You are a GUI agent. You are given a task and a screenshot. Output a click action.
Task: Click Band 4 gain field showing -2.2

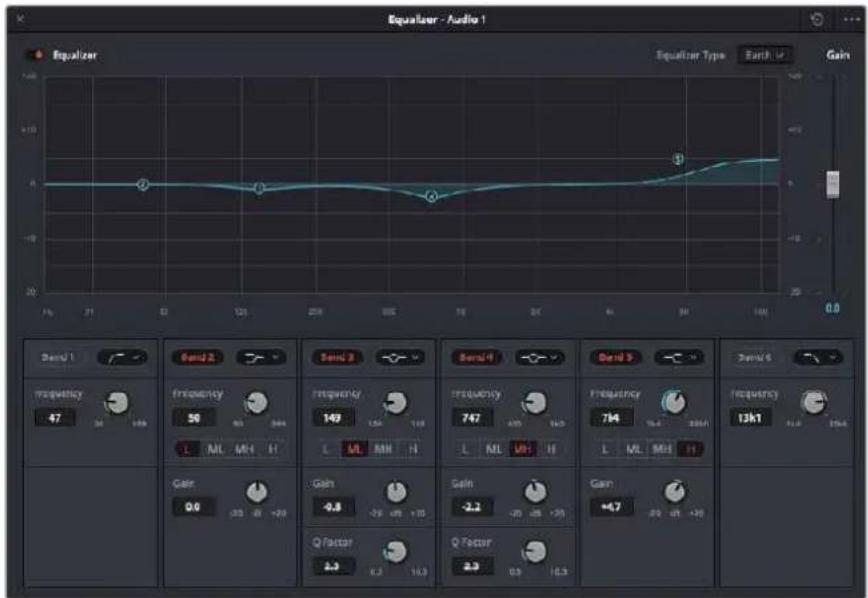click(472, 507)
